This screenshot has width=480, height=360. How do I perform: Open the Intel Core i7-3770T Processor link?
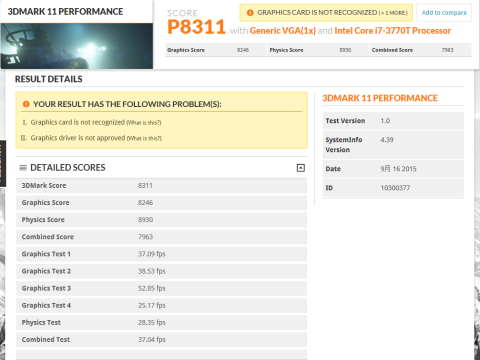pos(393,31)
